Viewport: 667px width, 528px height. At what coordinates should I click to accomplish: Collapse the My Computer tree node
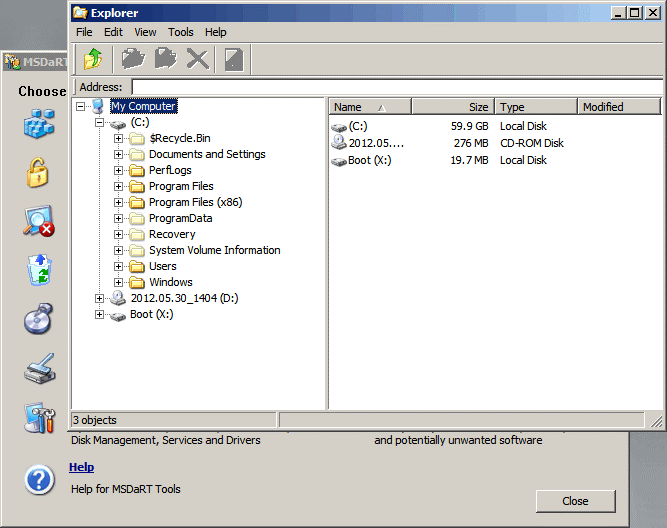80,106
